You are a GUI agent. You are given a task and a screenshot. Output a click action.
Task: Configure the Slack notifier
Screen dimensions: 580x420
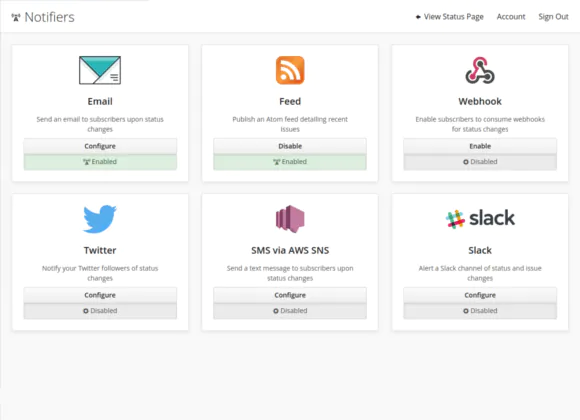pos(480,295)
